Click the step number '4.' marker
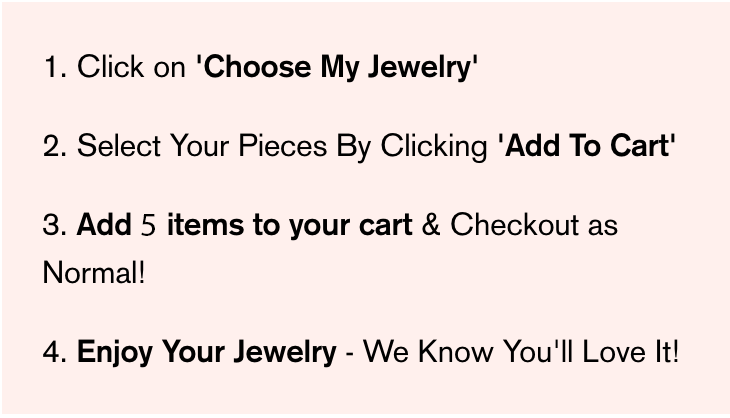 [55, 351]
